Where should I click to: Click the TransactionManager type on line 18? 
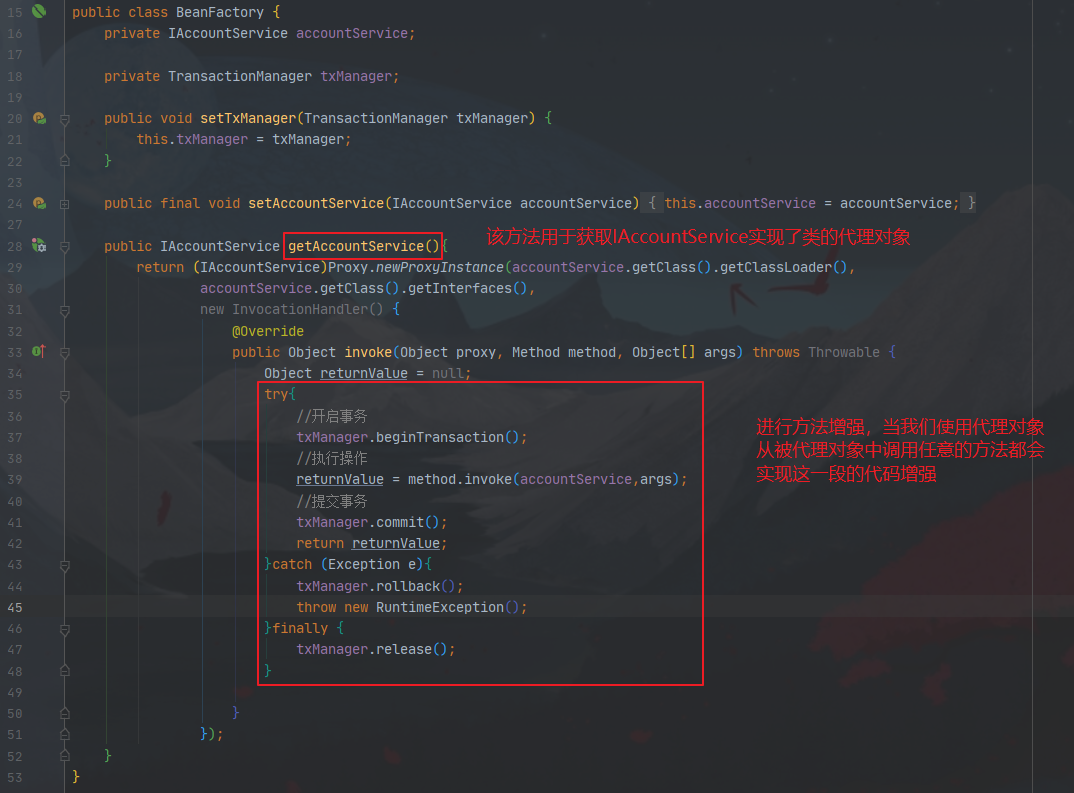pyautogui.click(x=240, y=76)
